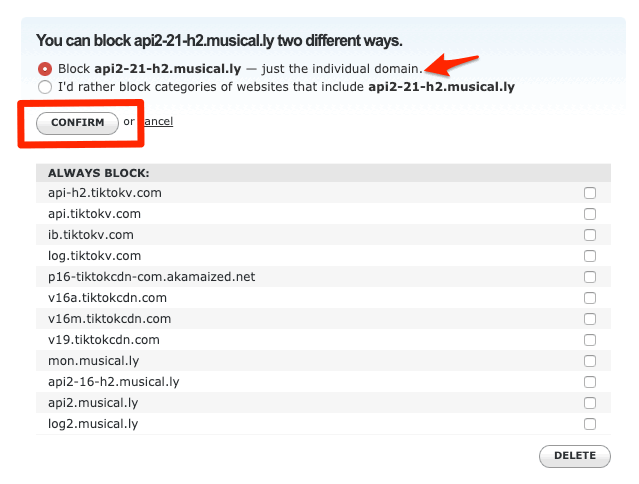Click the v16a.tiktokcdn.com domain entry
This screenshot has height=484, width=639.
pos(107,298)
